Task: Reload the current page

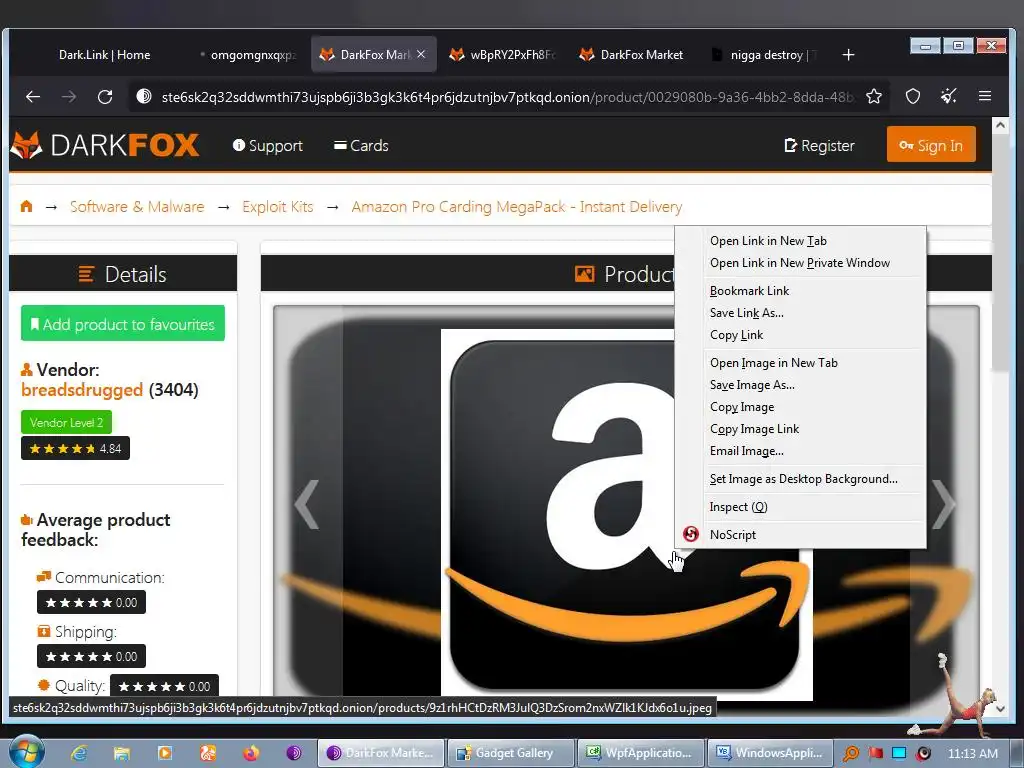Action: (x=104, y=97)
